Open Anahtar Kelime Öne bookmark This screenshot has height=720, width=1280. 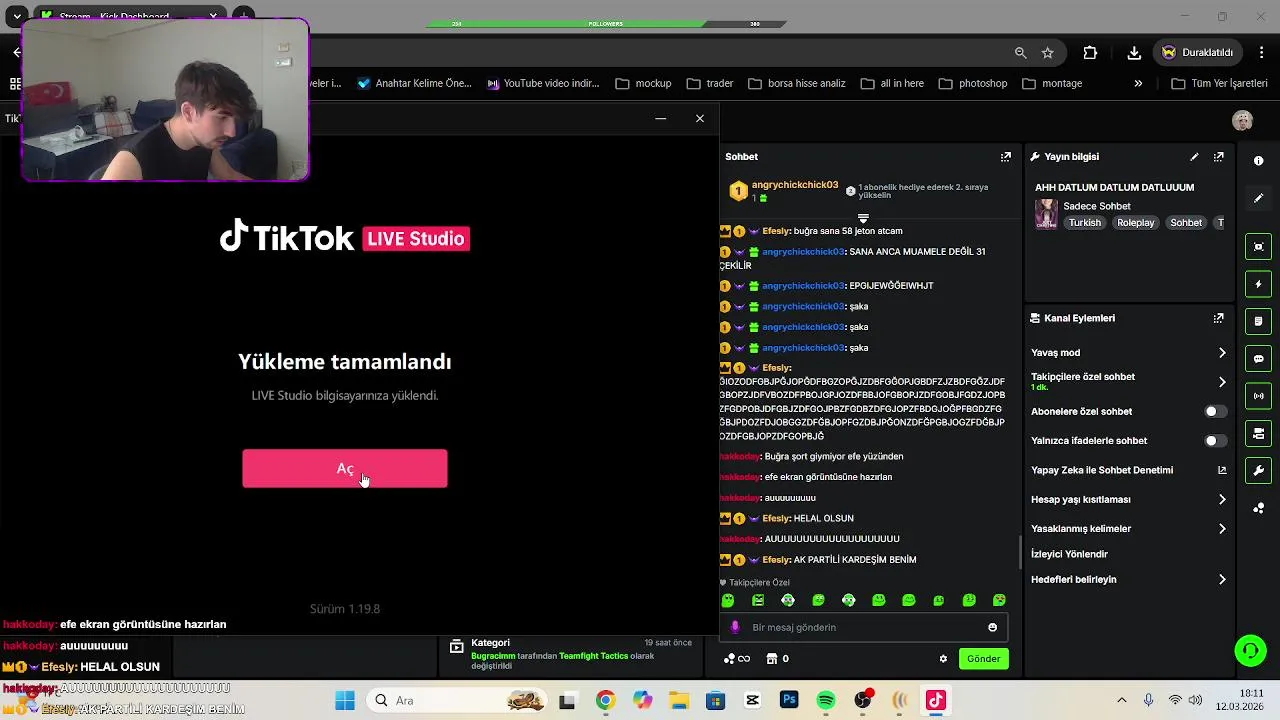pyautogui.click(x=414, y=83)
